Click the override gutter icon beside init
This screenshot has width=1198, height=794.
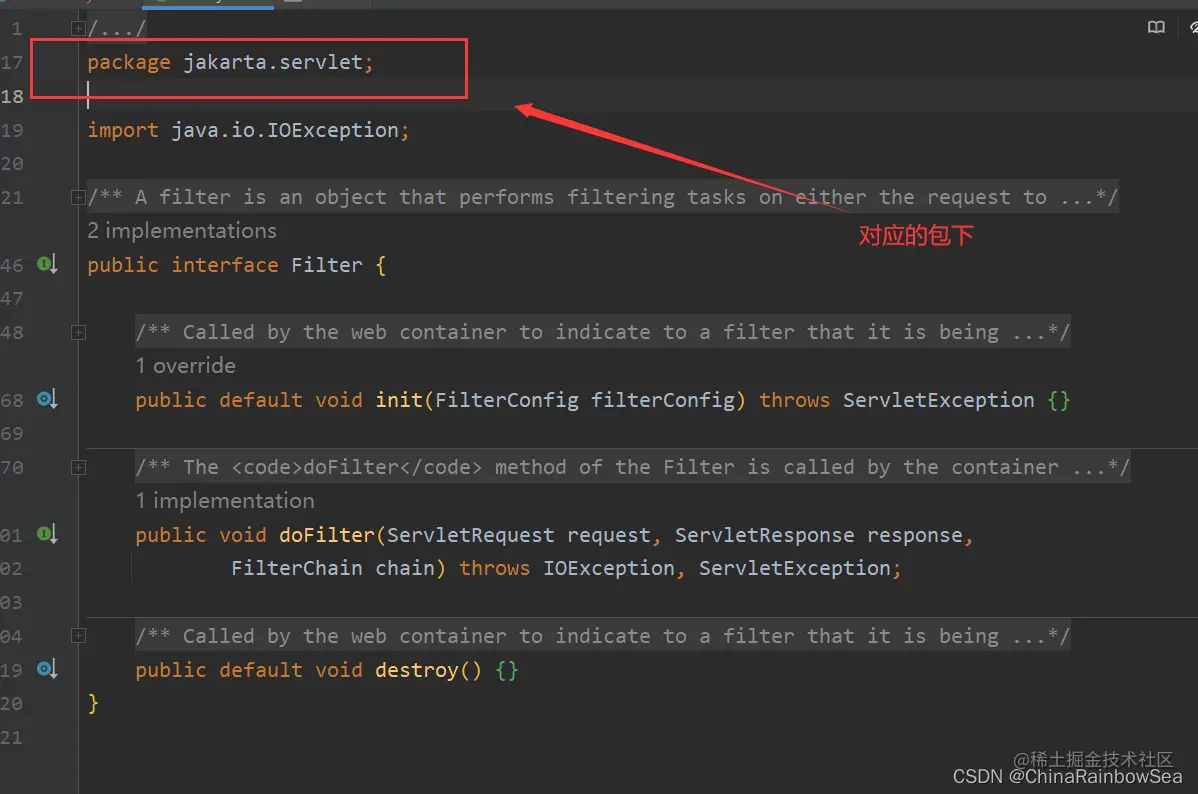[47, 399]
